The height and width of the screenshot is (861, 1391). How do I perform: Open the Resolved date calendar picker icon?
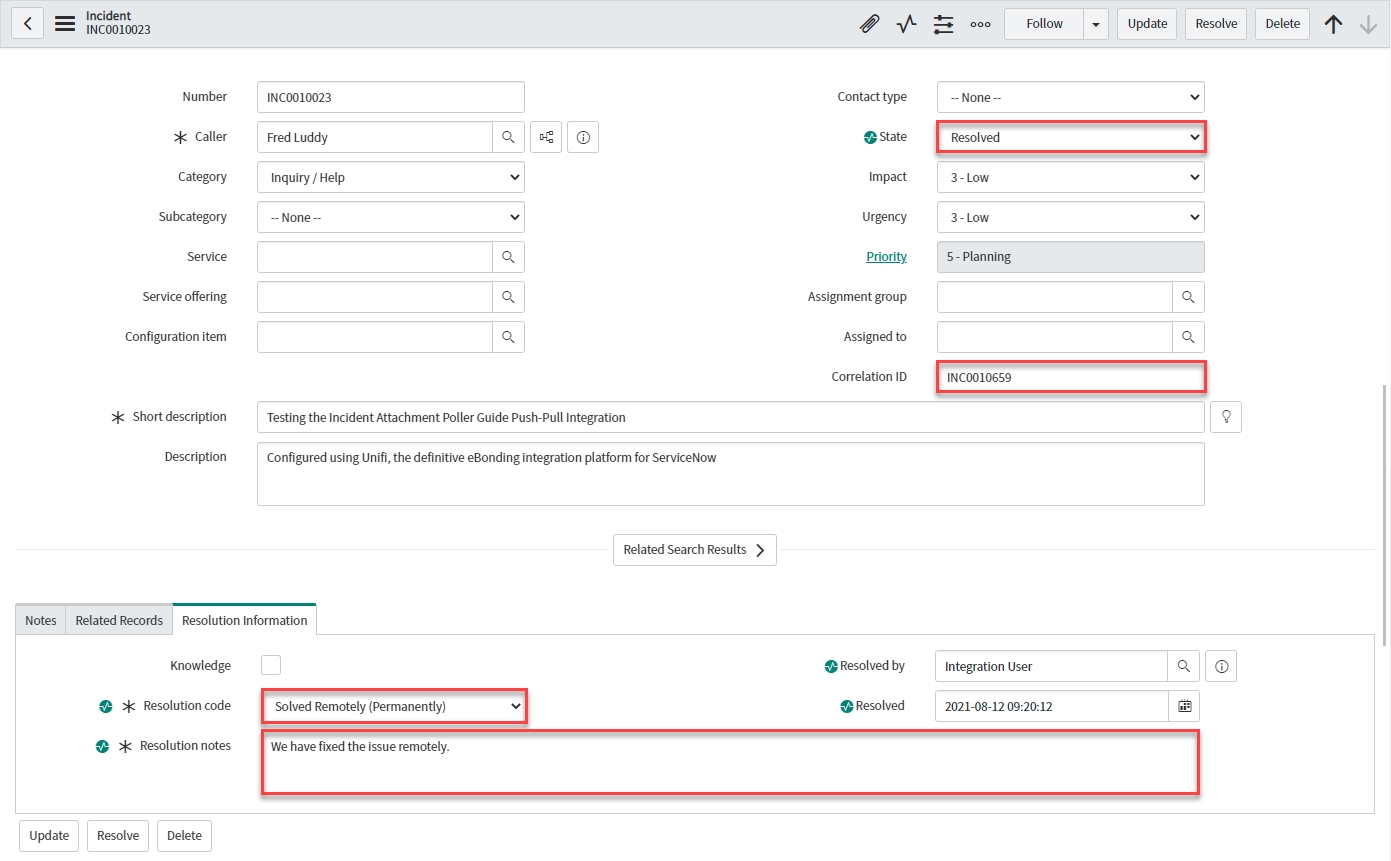(1184, 706)
